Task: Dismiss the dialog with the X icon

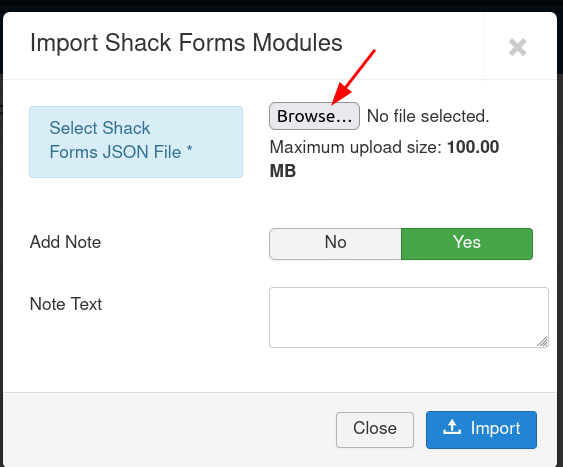Action: (517, 47)
